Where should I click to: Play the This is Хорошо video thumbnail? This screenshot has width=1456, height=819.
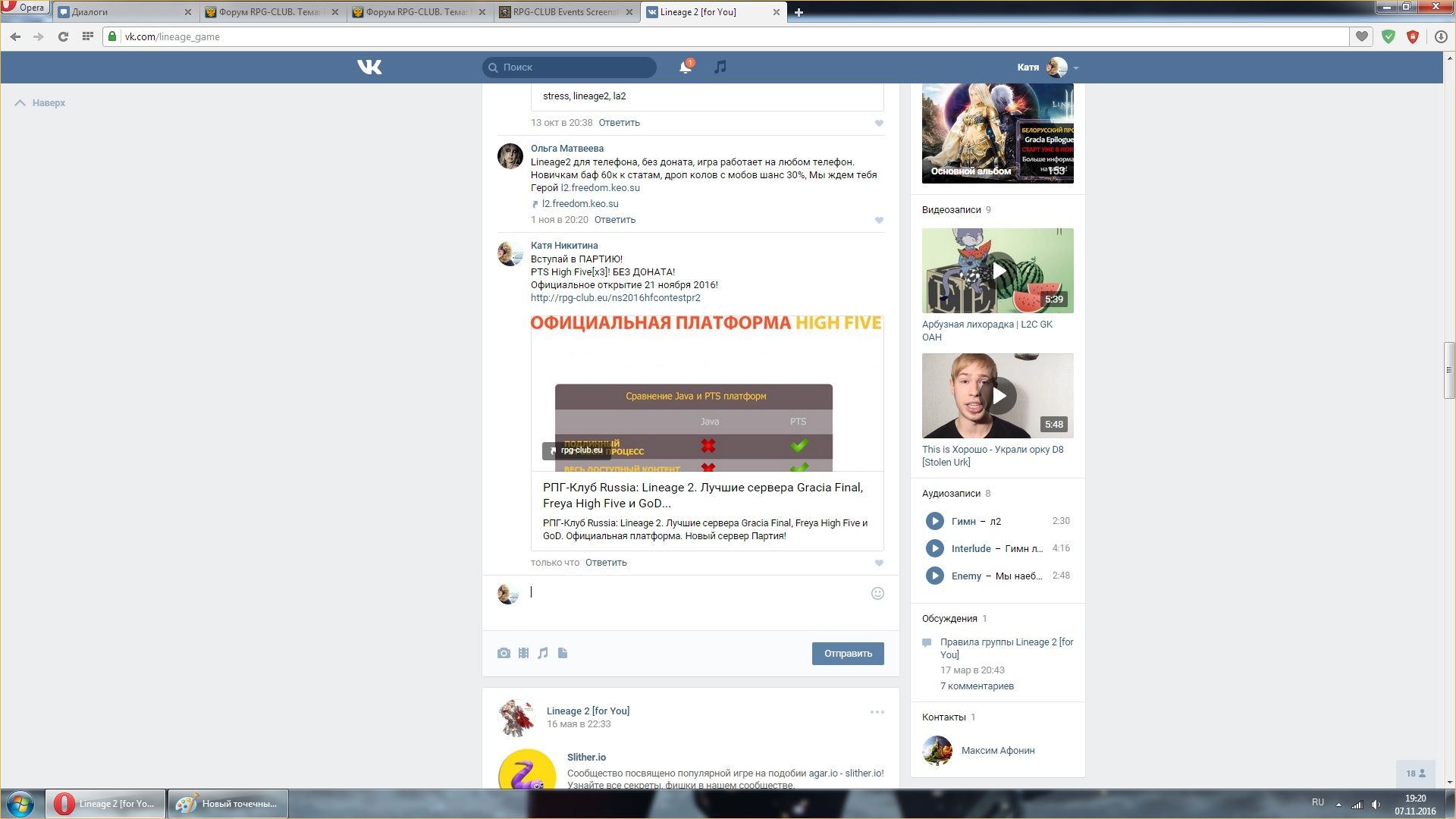tap(998, 396)
